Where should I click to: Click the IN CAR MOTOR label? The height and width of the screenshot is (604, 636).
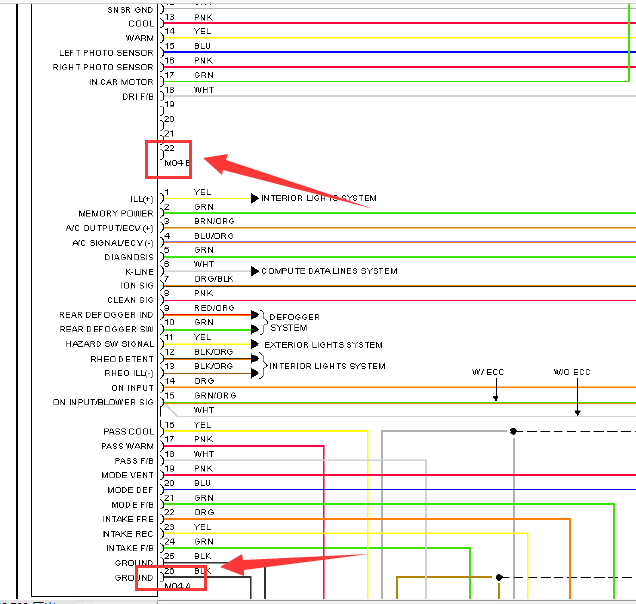pyautogui.click(x=121, y=82)
